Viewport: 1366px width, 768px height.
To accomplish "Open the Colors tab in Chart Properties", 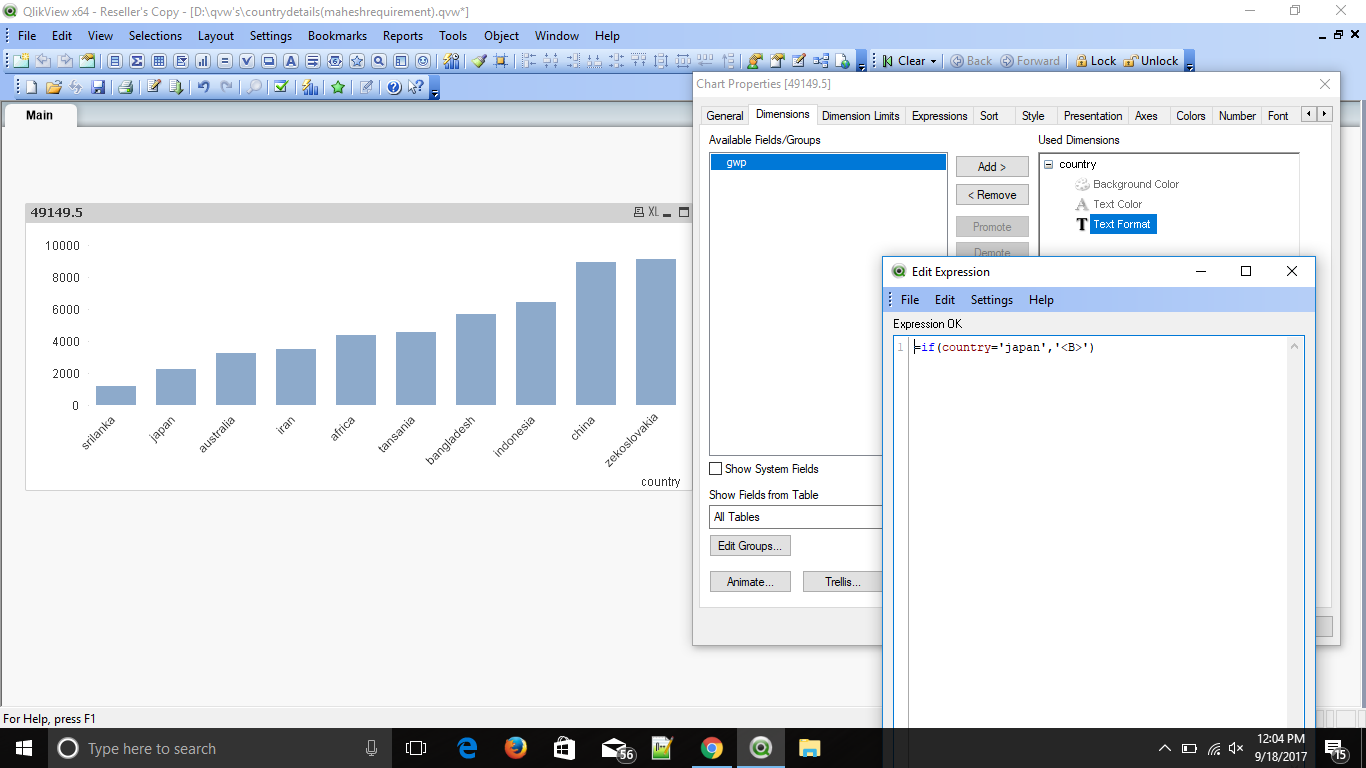I will [x=1190, y=116].
